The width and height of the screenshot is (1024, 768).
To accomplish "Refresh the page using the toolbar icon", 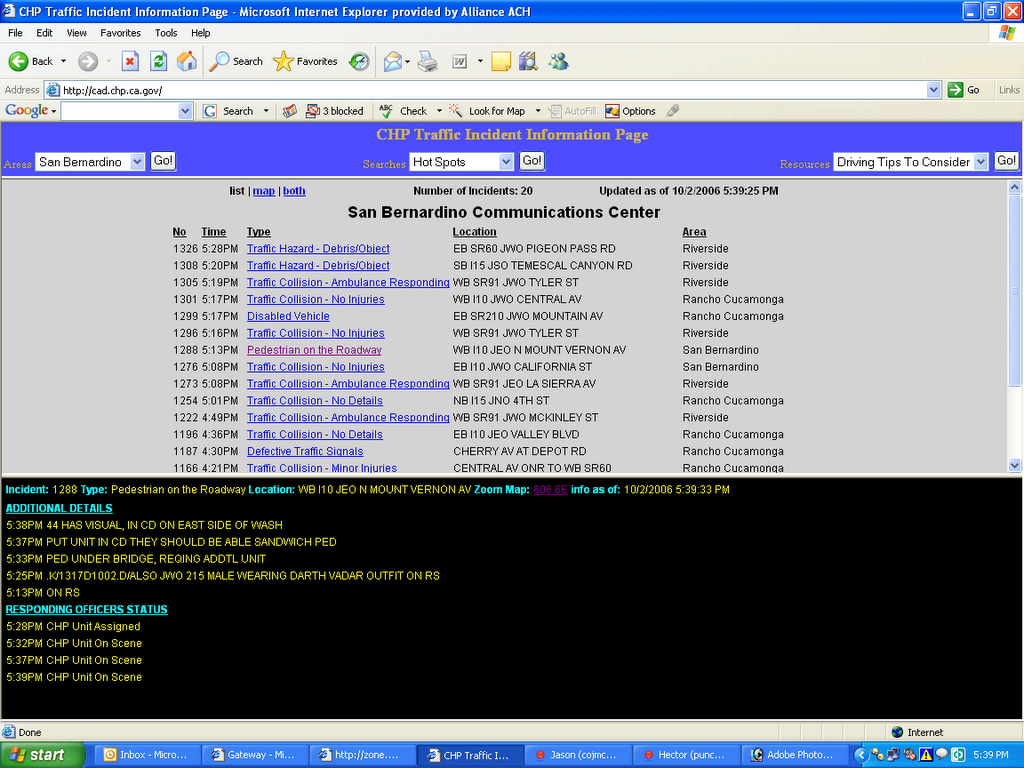I will 158,62.
